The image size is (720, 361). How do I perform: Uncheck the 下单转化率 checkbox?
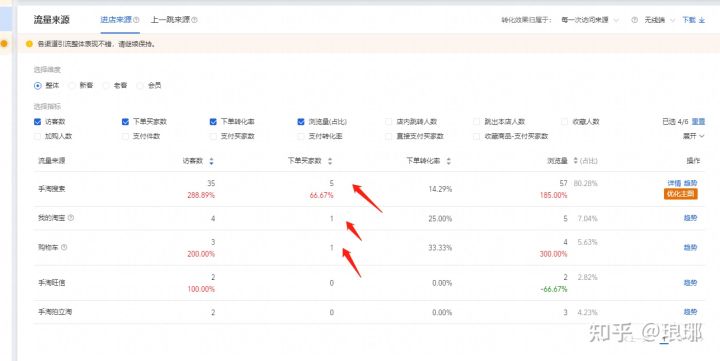click(x=213, y=122)
